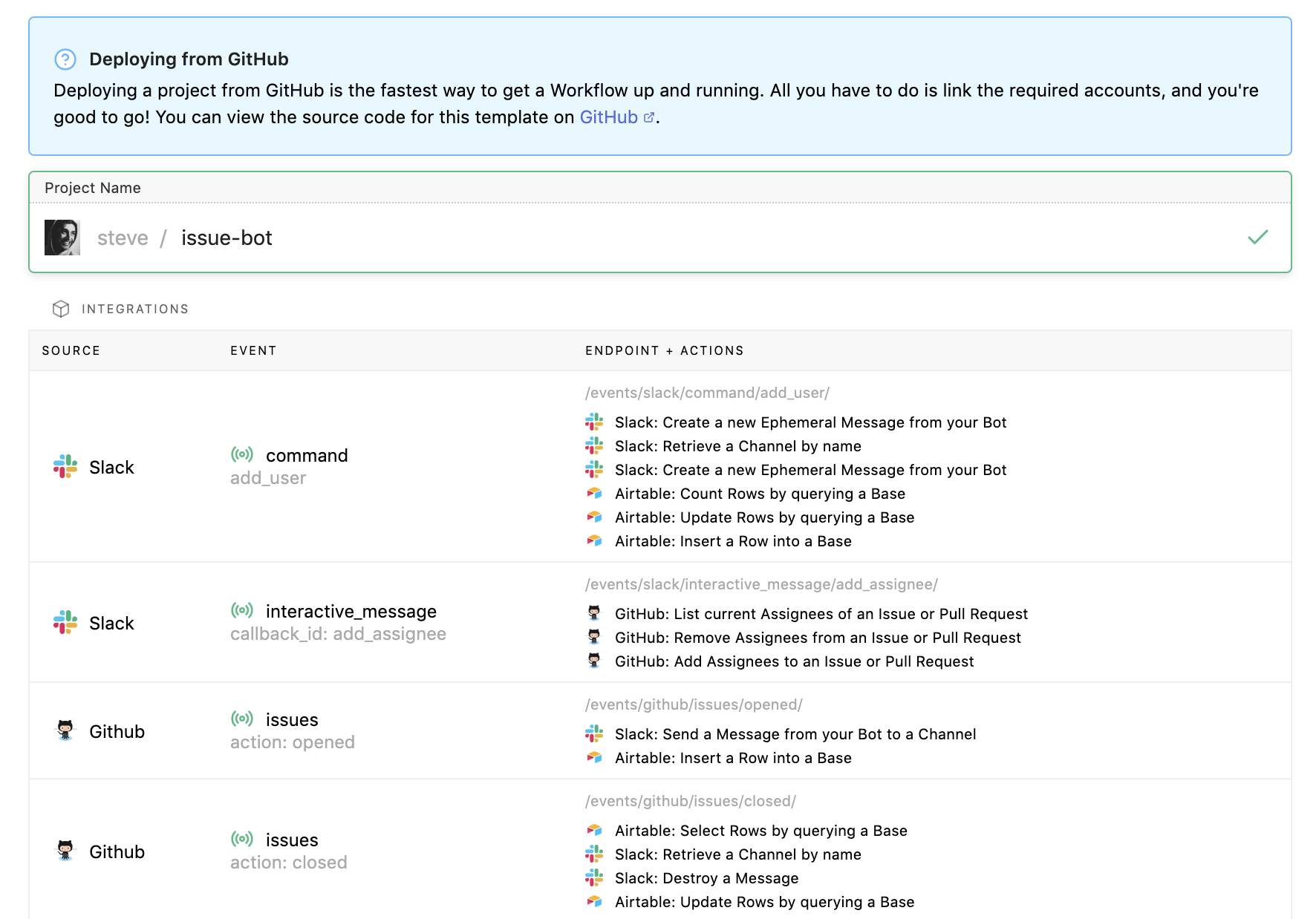Viewport: 1316px width, 919px height.
Task: Click the 'steve' username in project name
Action: click(123, 238)
